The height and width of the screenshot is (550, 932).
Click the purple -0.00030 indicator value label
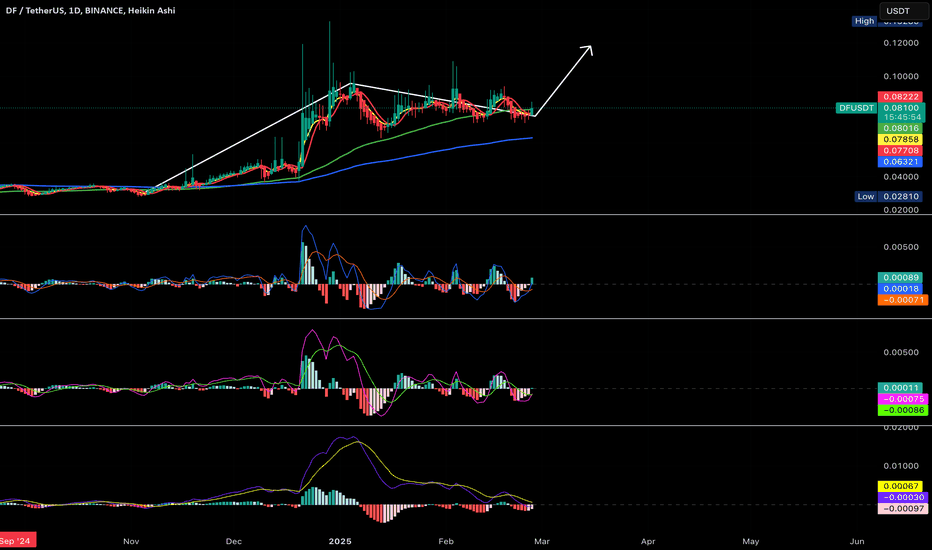coord(902,498)
